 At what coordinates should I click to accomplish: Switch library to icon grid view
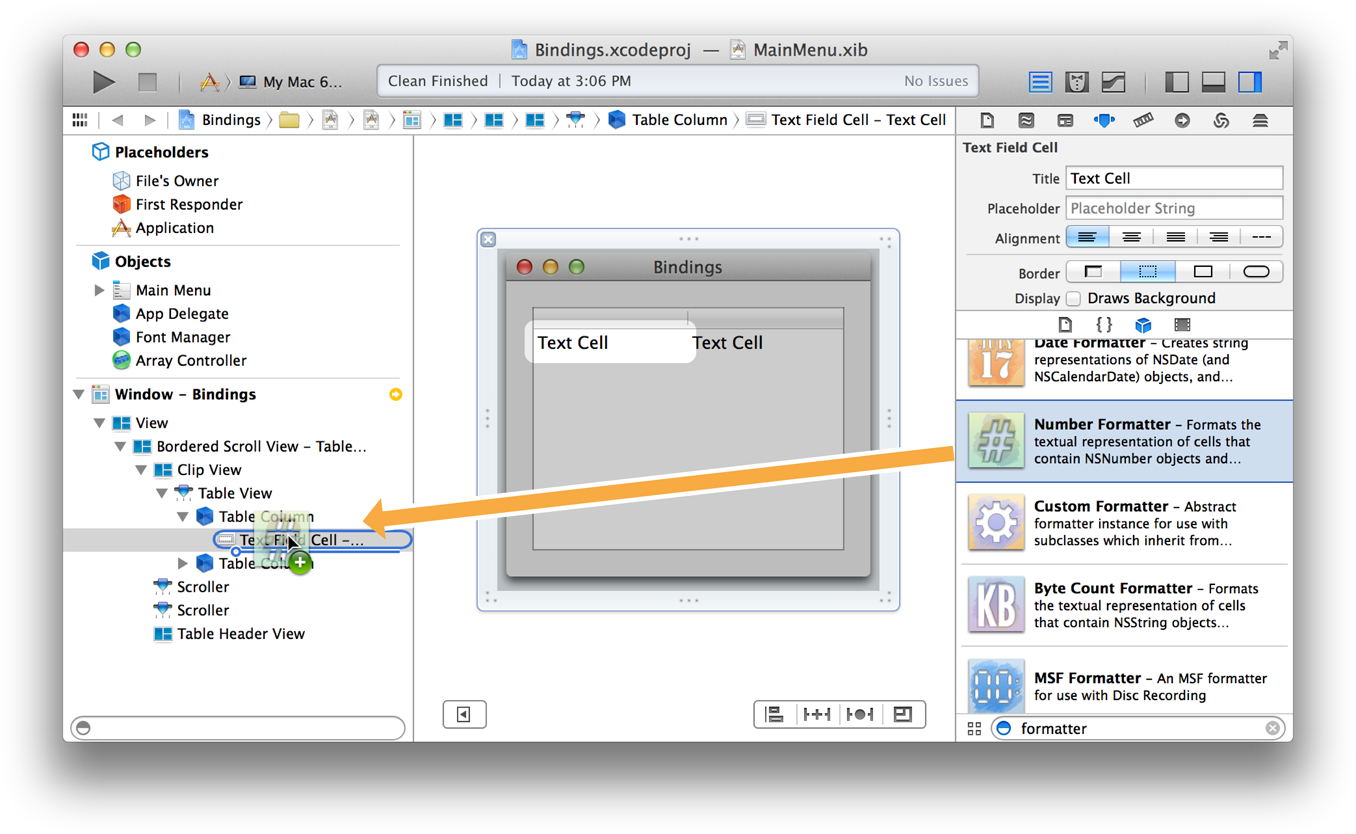(974, 729)
